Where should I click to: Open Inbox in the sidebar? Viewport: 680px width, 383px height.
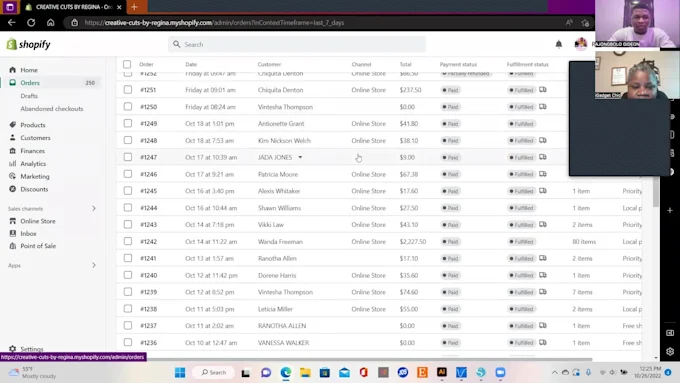point(28,233)
